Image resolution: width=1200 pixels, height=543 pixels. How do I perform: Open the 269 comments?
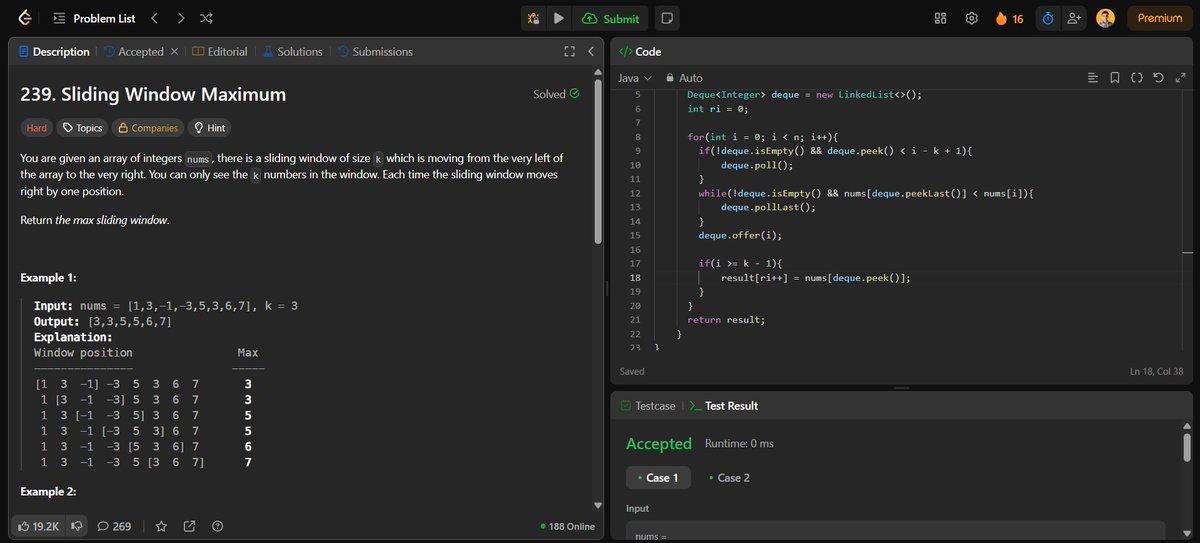114,526
